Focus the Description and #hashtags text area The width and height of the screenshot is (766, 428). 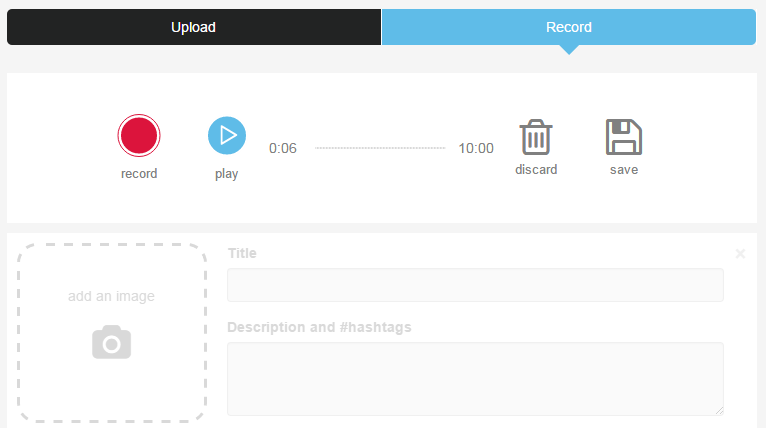(475, 379)
